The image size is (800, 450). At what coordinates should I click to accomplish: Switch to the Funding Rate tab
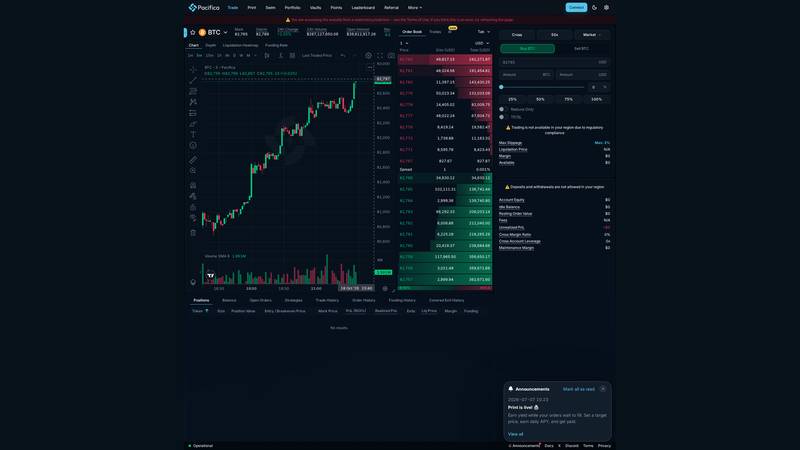277,45
